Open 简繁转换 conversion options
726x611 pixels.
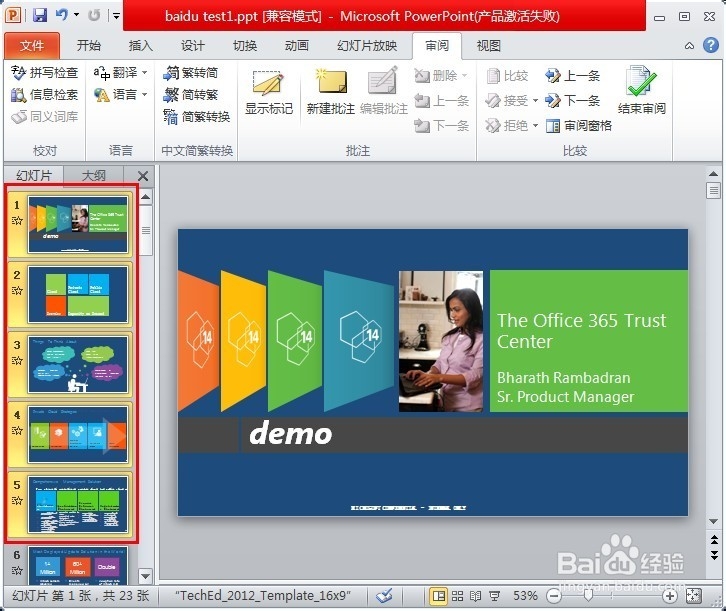(196, 117)
